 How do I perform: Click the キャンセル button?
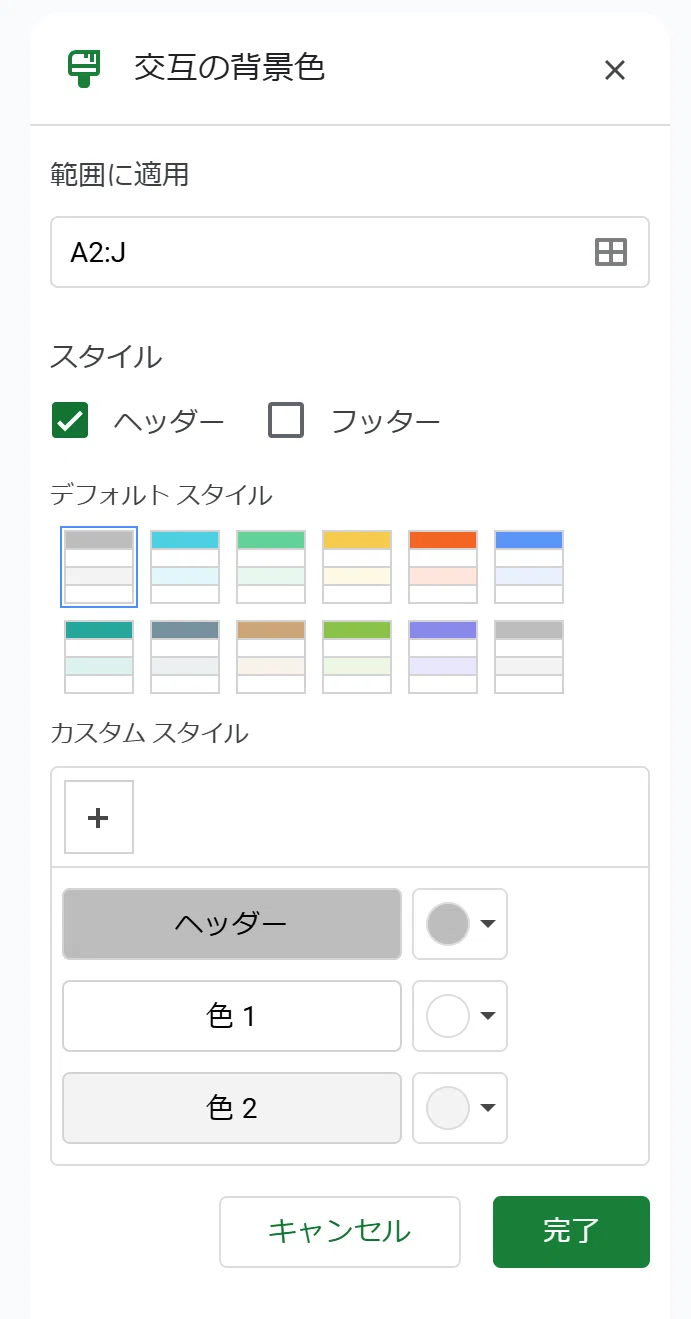[x=340, y=1232]
